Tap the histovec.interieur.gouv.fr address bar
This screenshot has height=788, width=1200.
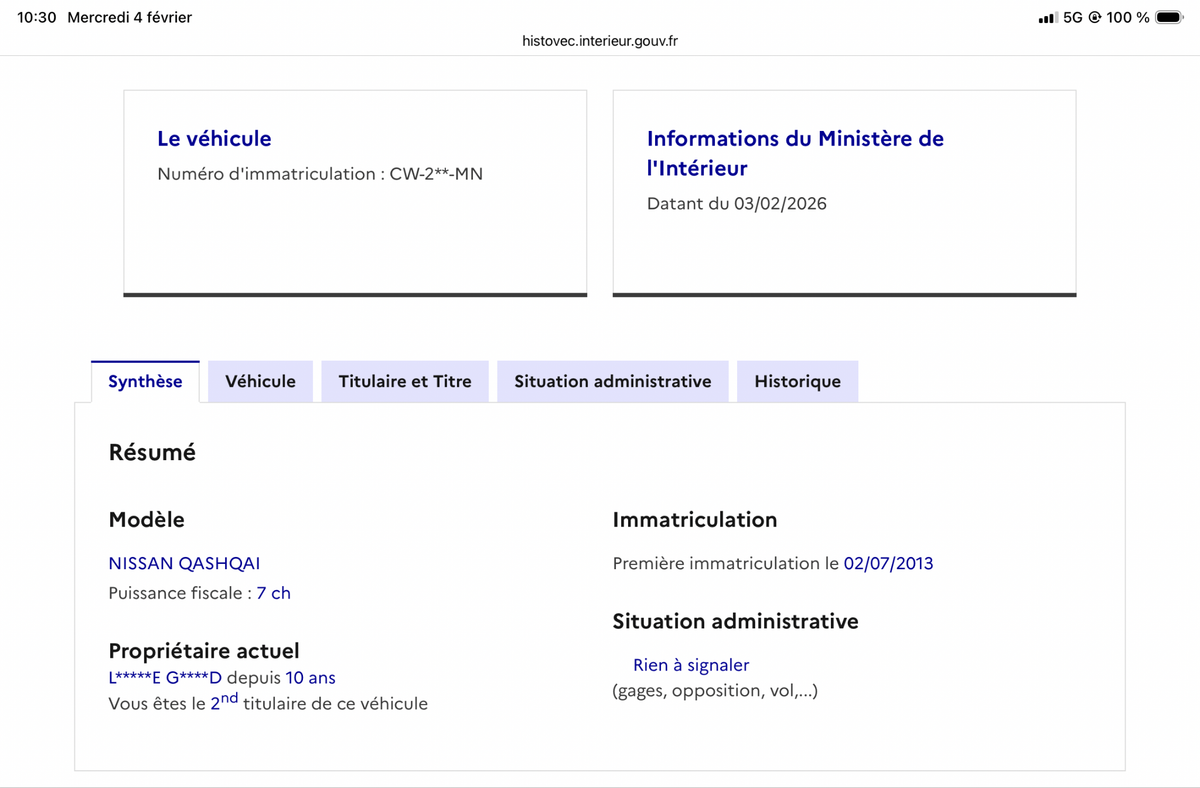coord(600,41)
